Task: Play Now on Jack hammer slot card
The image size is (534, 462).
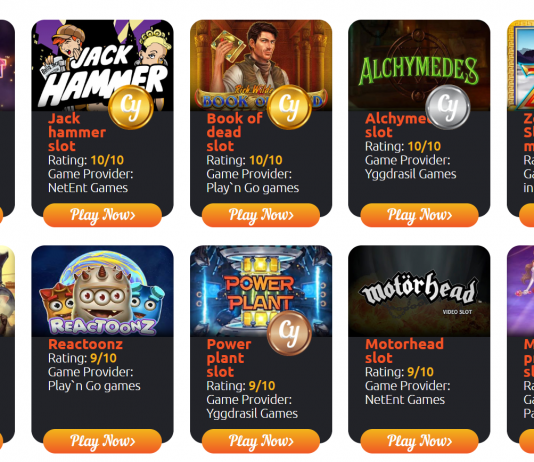Action: pyautogui.click(x=103, y=215)
